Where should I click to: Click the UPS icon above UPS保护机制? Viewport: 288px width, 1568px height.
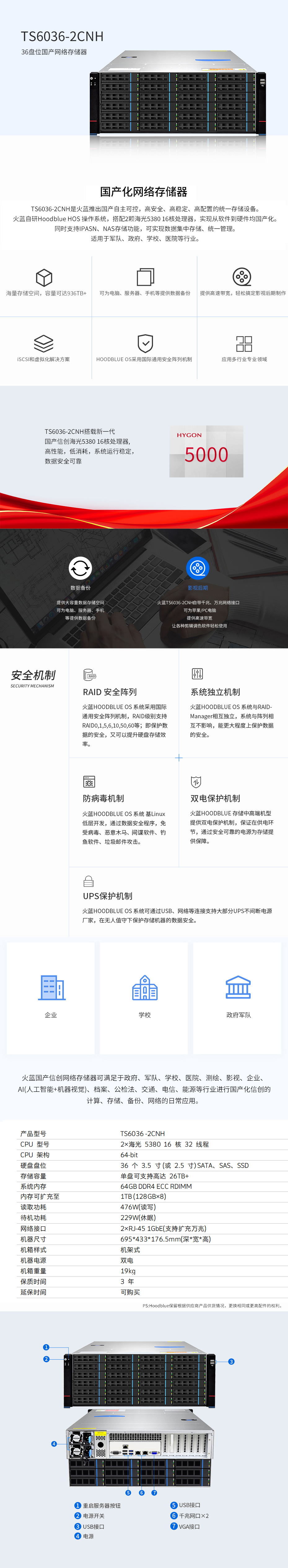[x=89, y=881]
